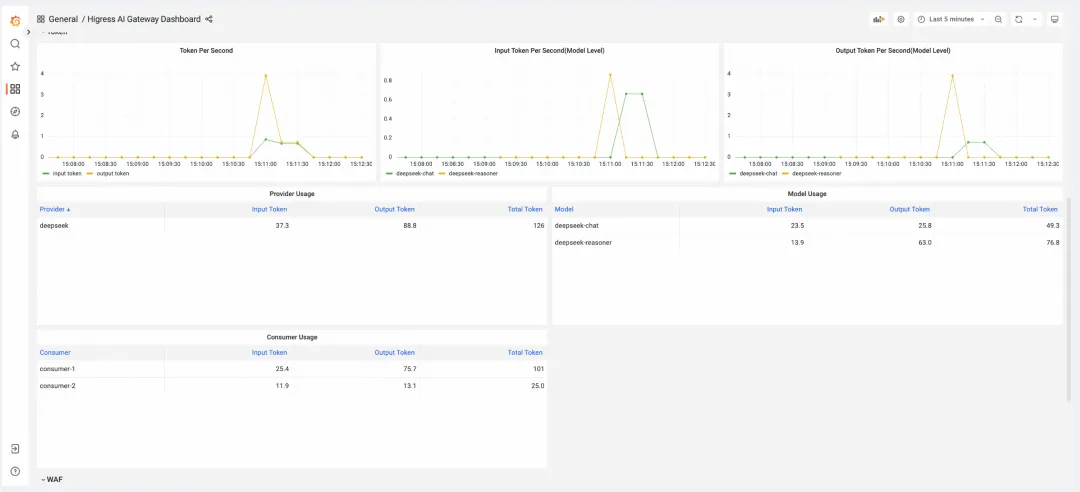1080x492 pixels.
Task: Click the yellow peak point in Token Per Second chart
Action: click(x=266, y=76)
